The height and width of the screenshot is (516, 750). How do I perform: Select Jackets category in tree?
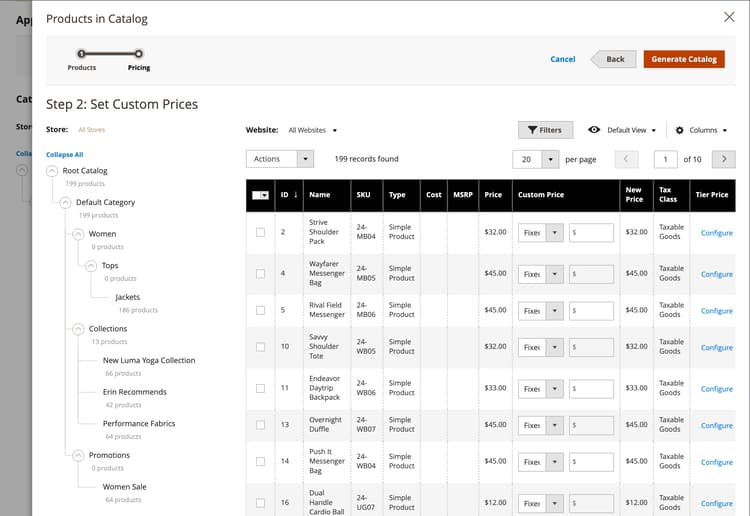point(128,297)
